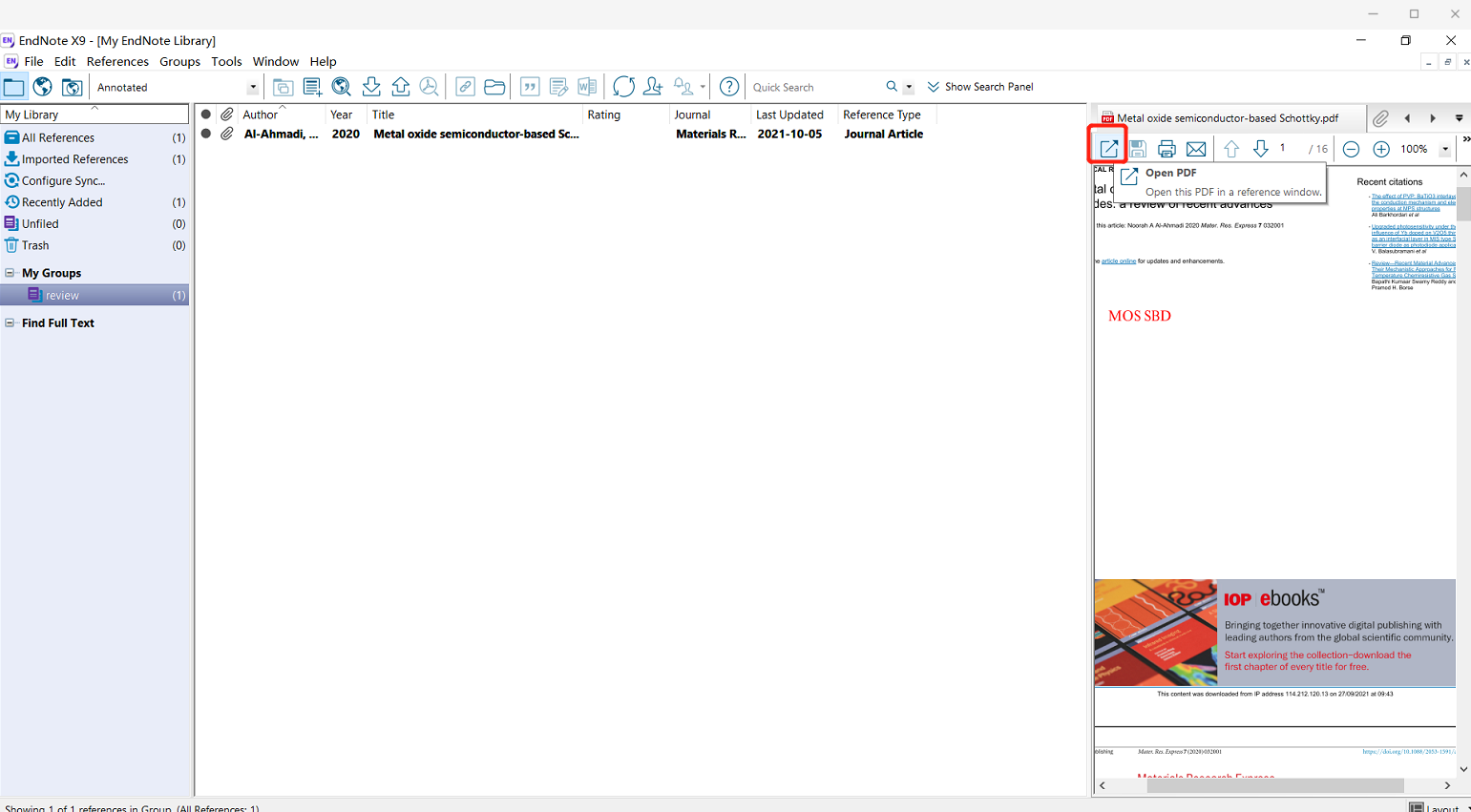This screenshot has height=812, width=1471.
Task: Open the PDF in a reference window
Action: 1107,149
